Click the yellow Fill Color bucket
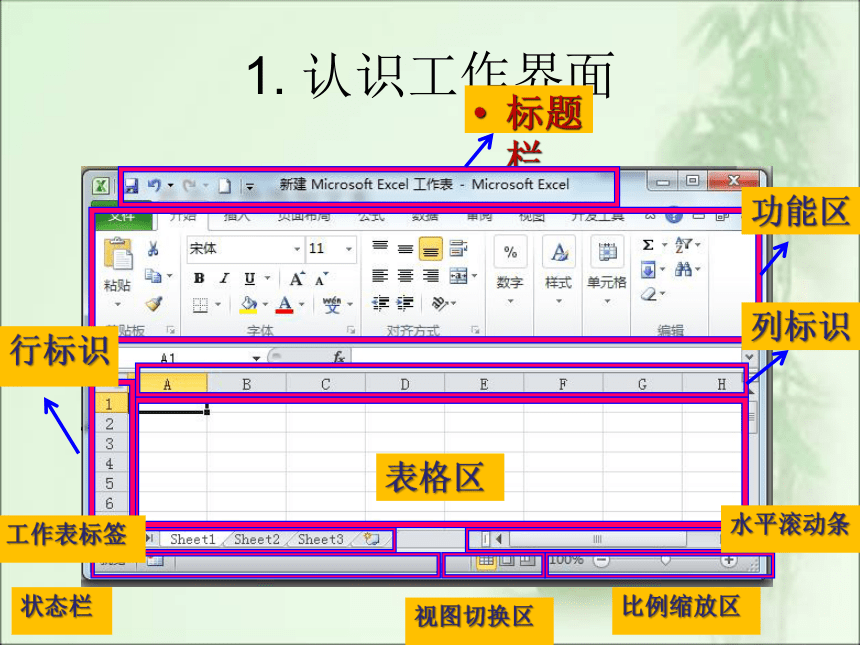This screenshot has height=645, width=860. pos(249,304)
